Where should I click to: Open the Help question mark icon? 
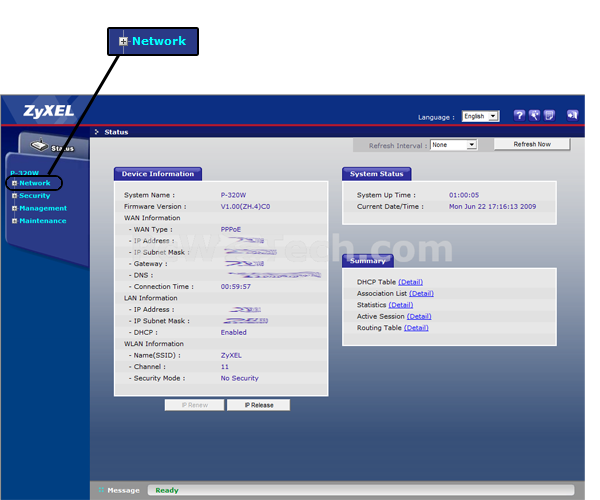point(519,116)
